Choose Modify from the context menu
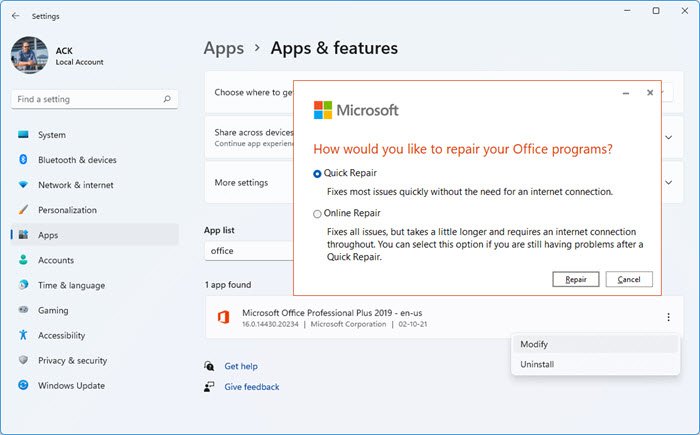The image size is (700, 435). click(534, 344)
